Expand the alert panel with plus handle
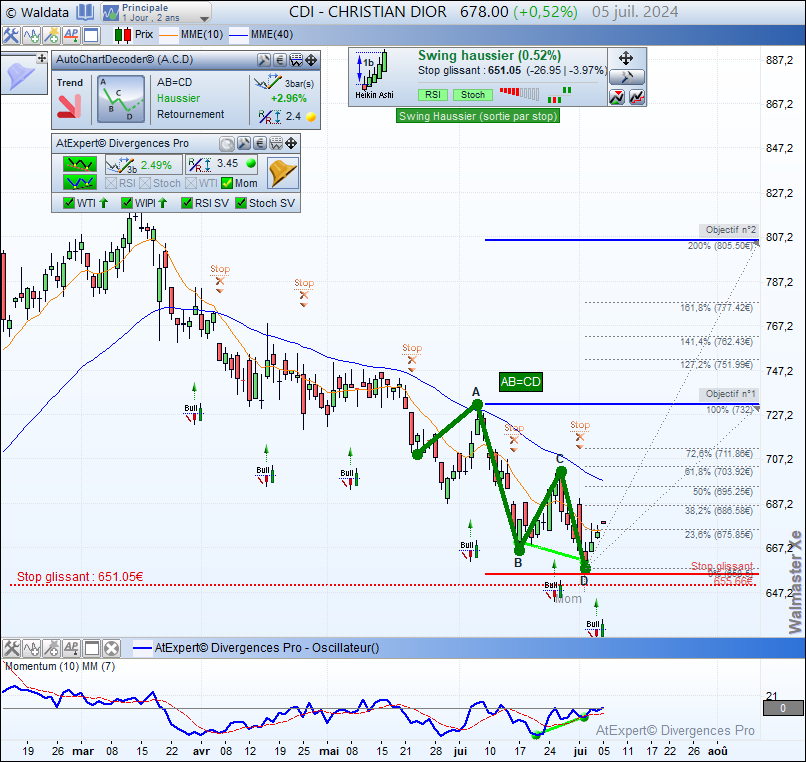Image resolution: width=806 pixels, height=762 pixels. click(x=42, y=59)
